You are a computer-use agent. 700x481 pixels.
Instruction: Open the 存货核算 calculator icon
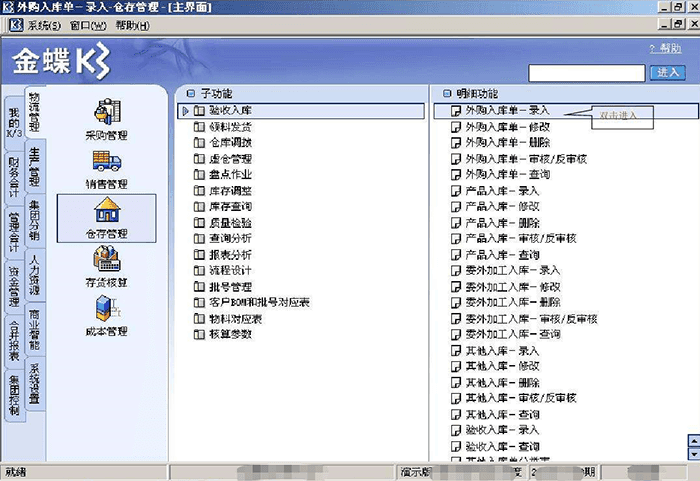tap(107, 259)
